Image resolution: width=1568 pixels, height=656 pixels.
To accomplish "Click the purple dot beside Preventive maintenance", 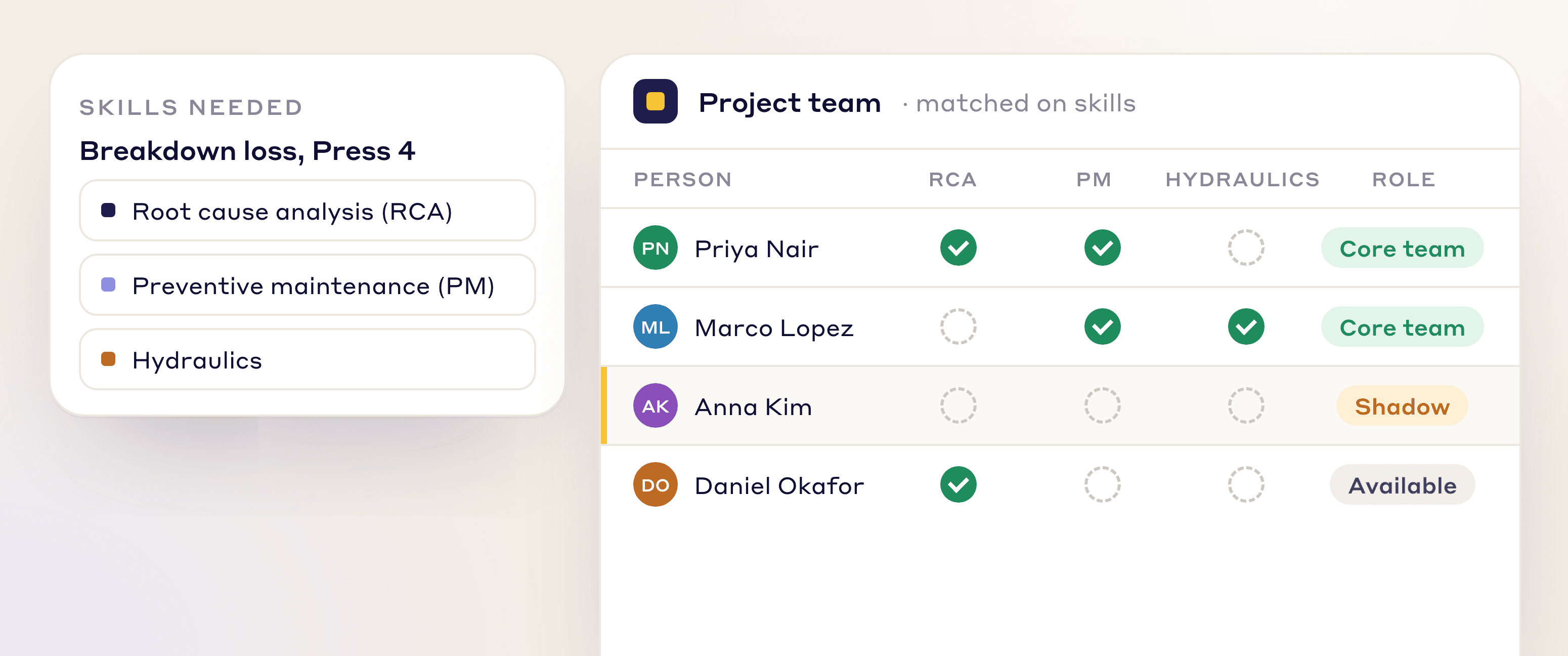I will [x=108, y=285].
